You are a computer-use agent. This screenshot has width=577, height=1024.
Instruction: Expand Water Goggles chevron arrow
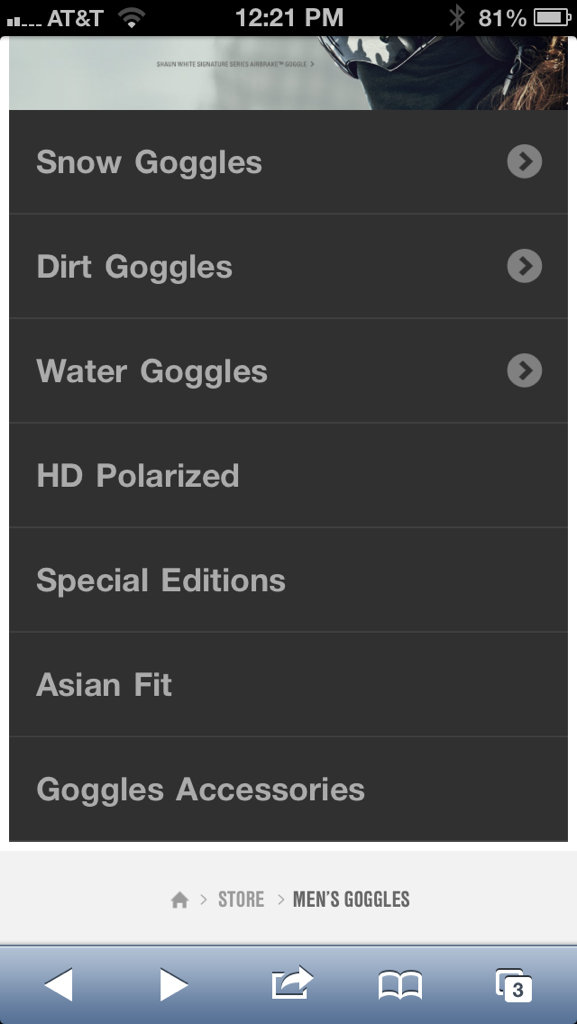click(x=524, y=370)
